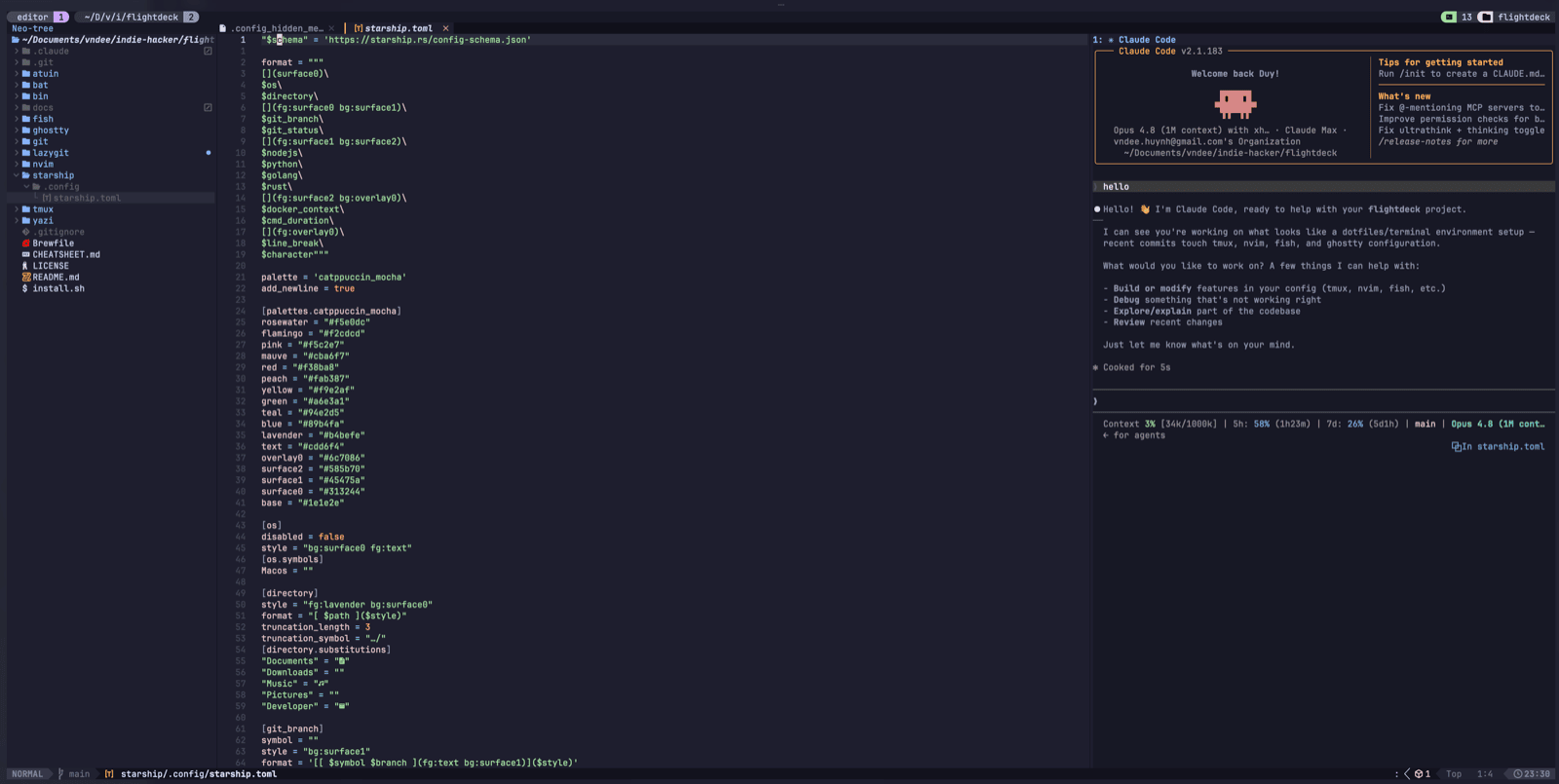Click the root folder icon in Neo-tree header
This screenshot has height=784, width=1559.
tap(16, 40)
